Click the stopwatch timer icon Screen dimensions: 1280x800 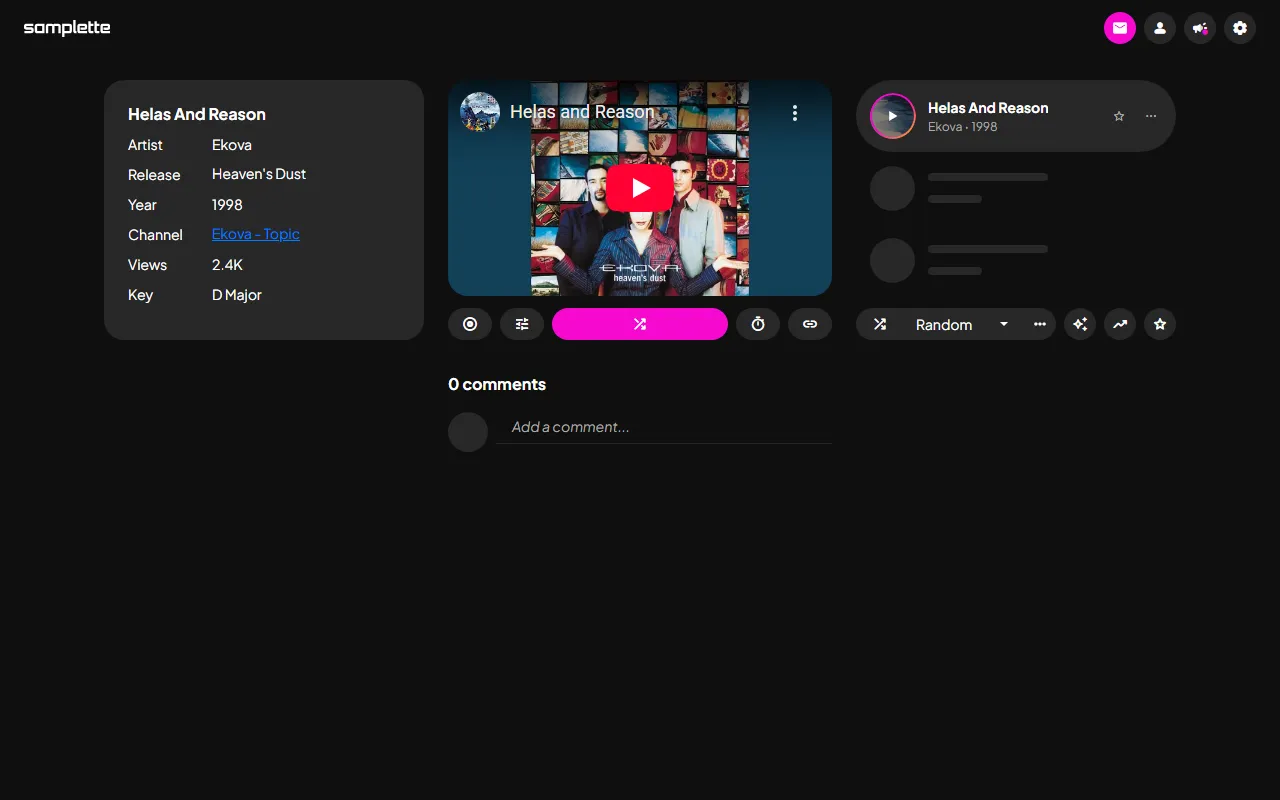(758, 324)
